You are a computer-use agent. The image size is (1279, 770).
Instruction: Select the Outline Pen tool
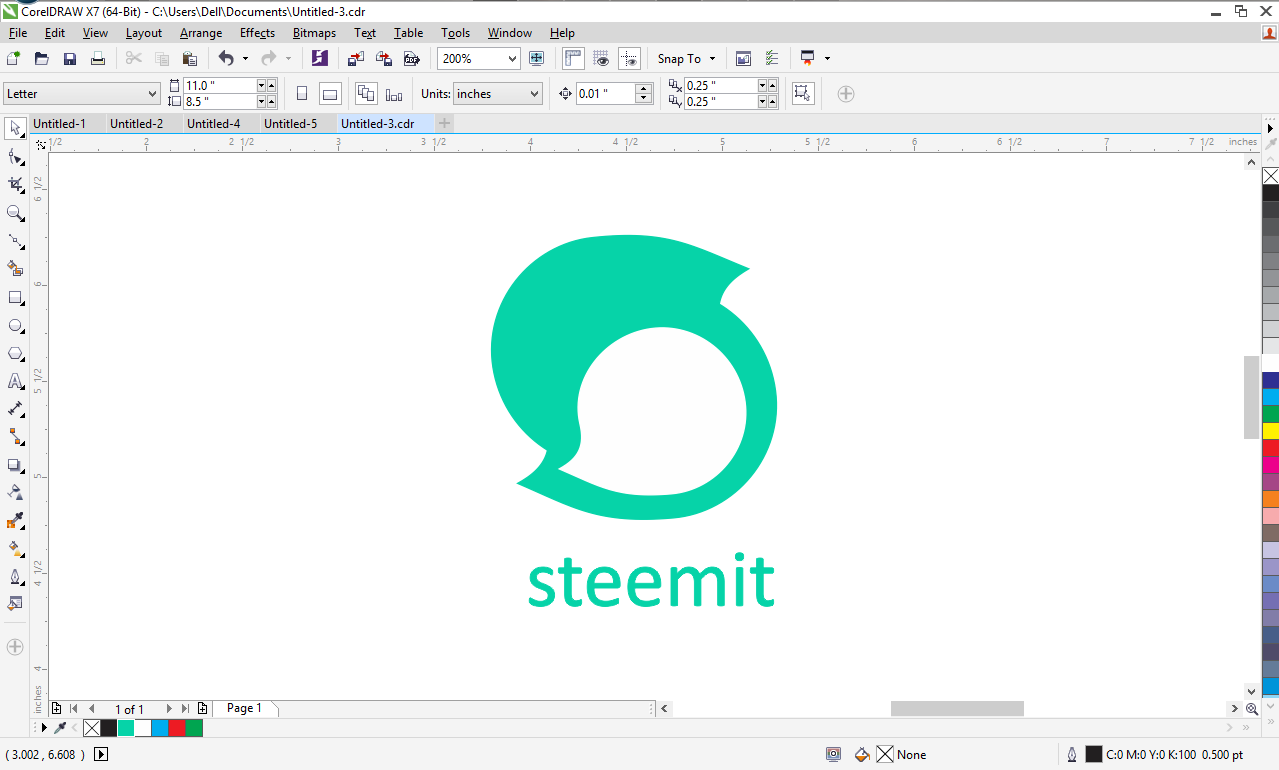(x=15, y=576)
